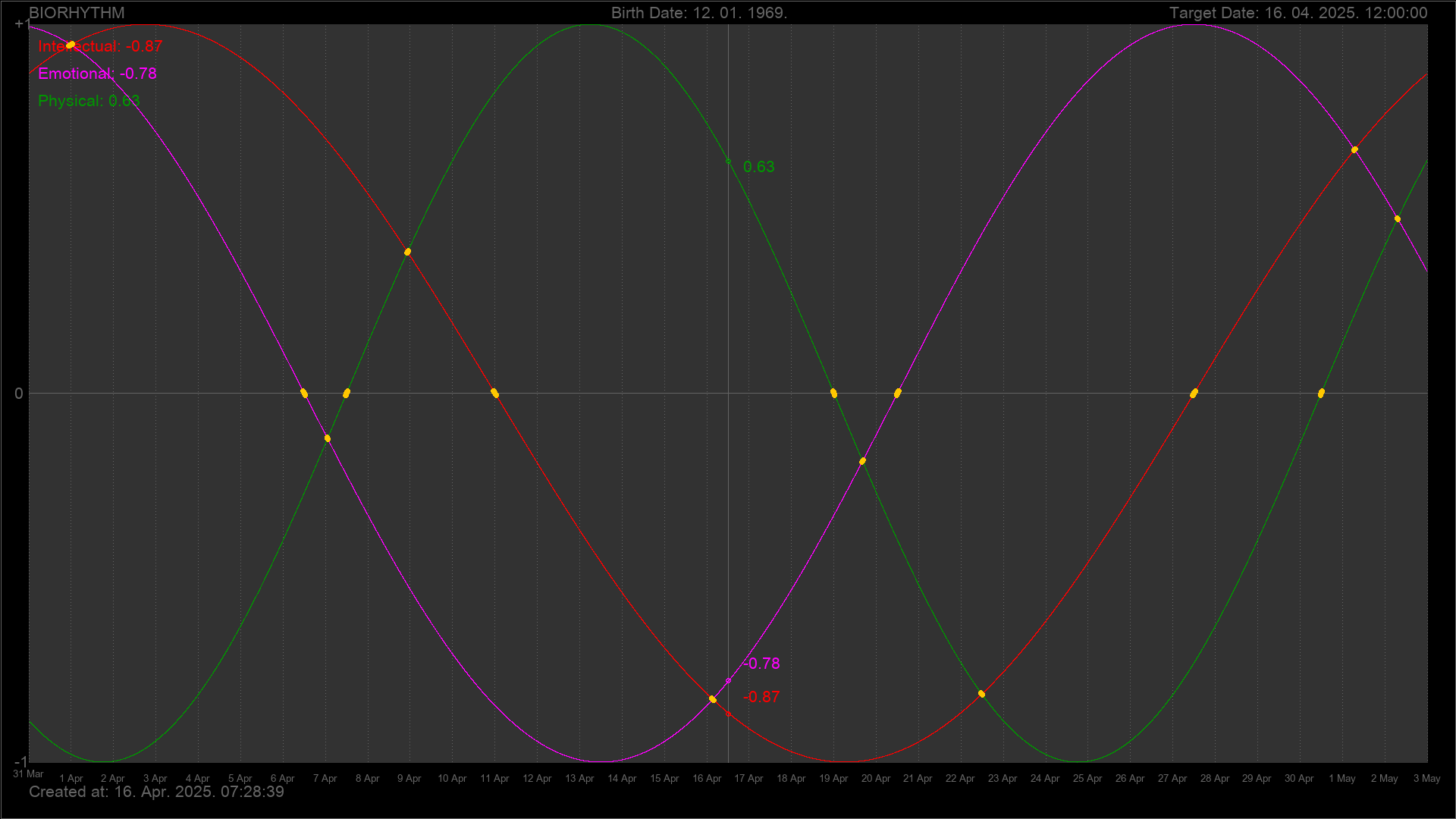
Task: Select the Intellectual legend entry
Action: click(100, 46)
